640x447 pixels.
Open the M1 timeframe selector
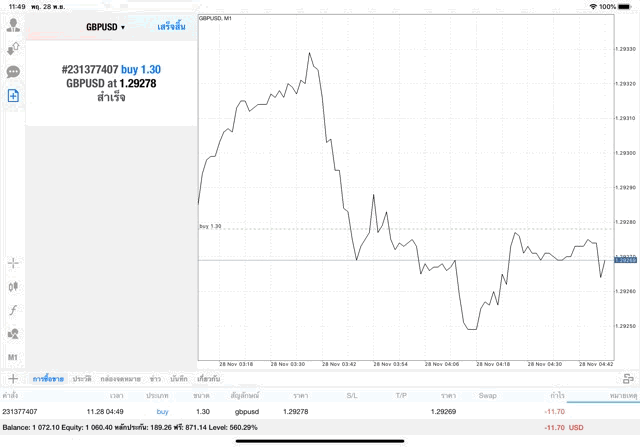(14, 357)
